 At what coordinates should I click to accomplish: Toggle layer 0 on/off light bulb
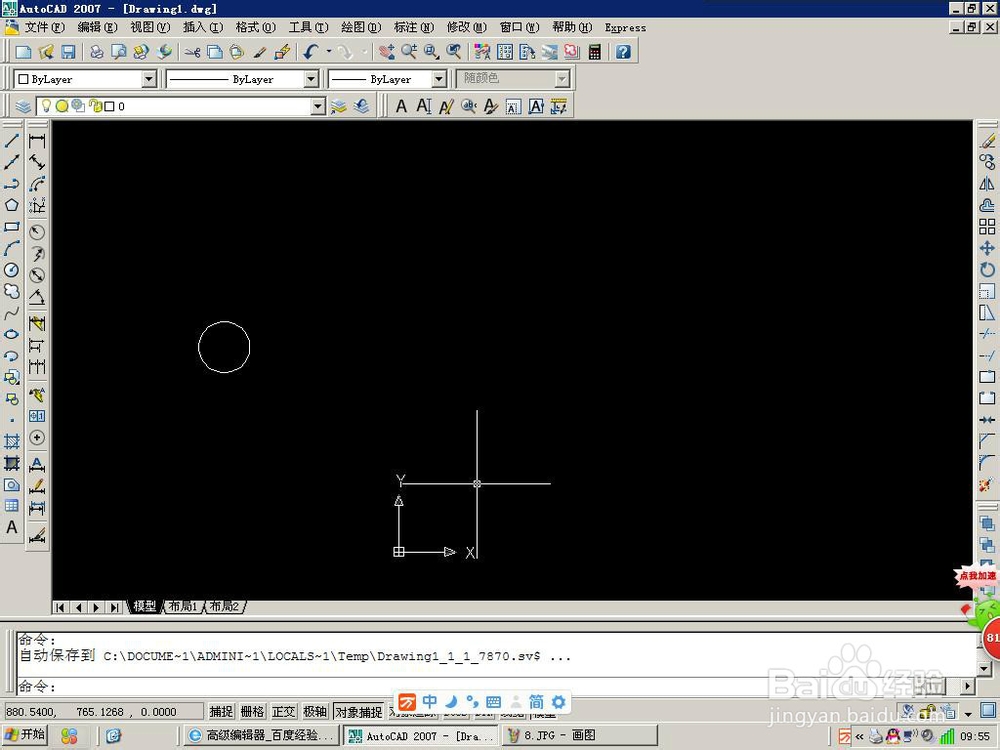click(x=46, y=106)
